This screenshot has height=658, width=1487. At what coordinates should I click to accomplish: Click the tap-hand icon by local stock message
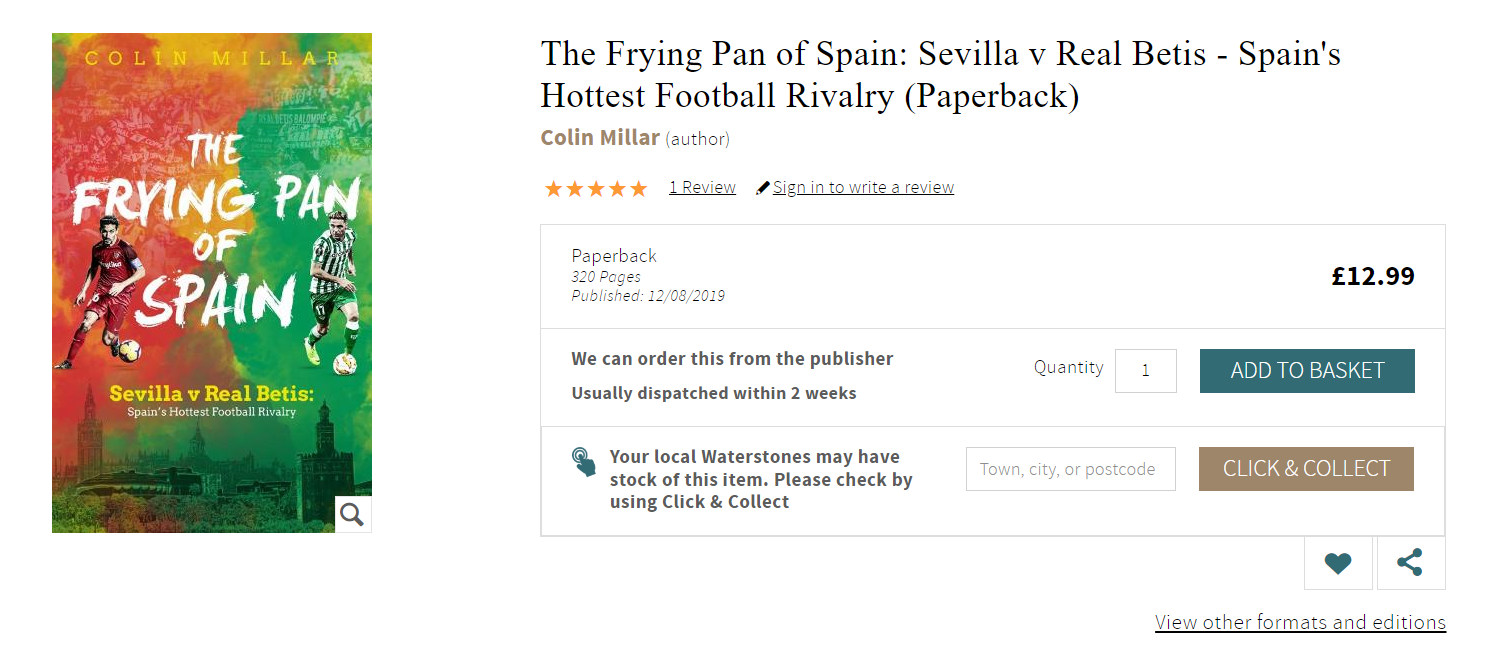[584, 462]
